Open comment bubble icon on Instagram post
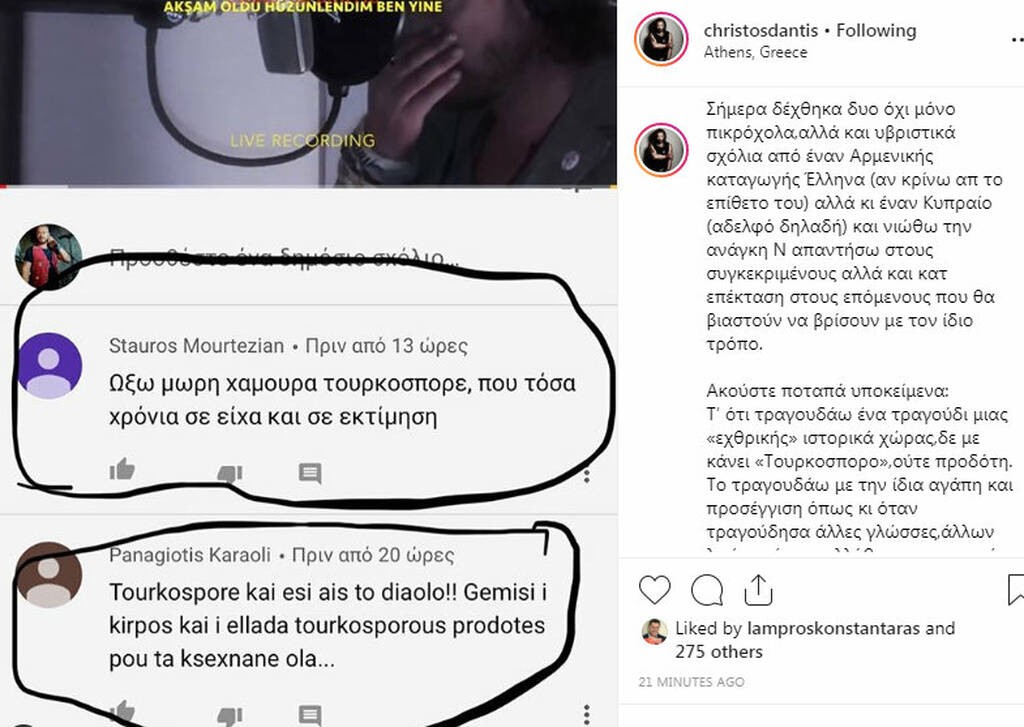1024x727 pixels. pyautogui.click(x=707, y=590)
